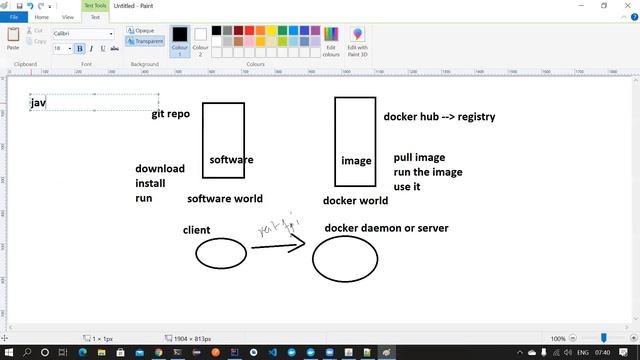The image size is (640, 360).
Task: Open Cortana circle on taskbar
Action: coord(45,352)
